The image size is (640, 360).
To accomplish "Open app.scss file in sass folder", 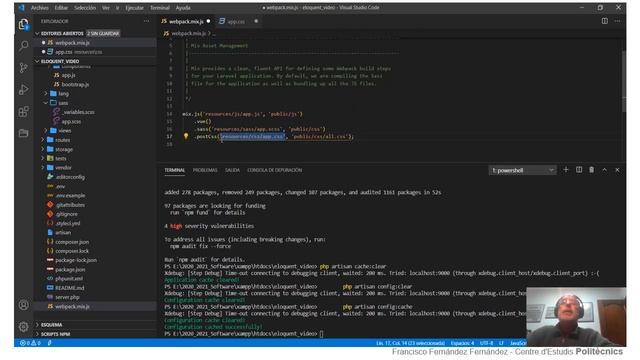I will (71, 122).
